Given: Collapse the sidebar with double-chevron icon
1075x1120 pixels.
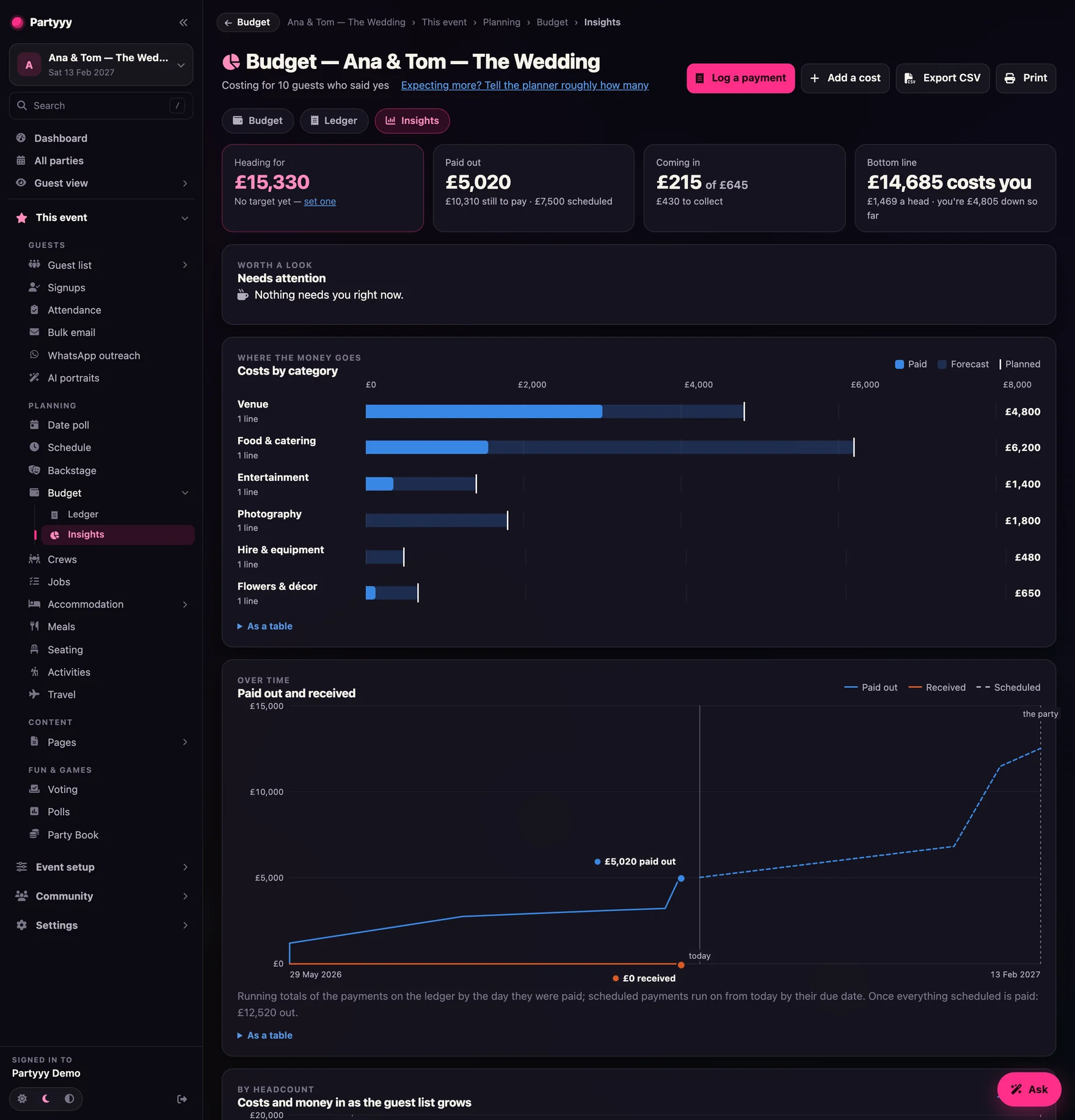Looking at the screenshot, I should 183,23.
